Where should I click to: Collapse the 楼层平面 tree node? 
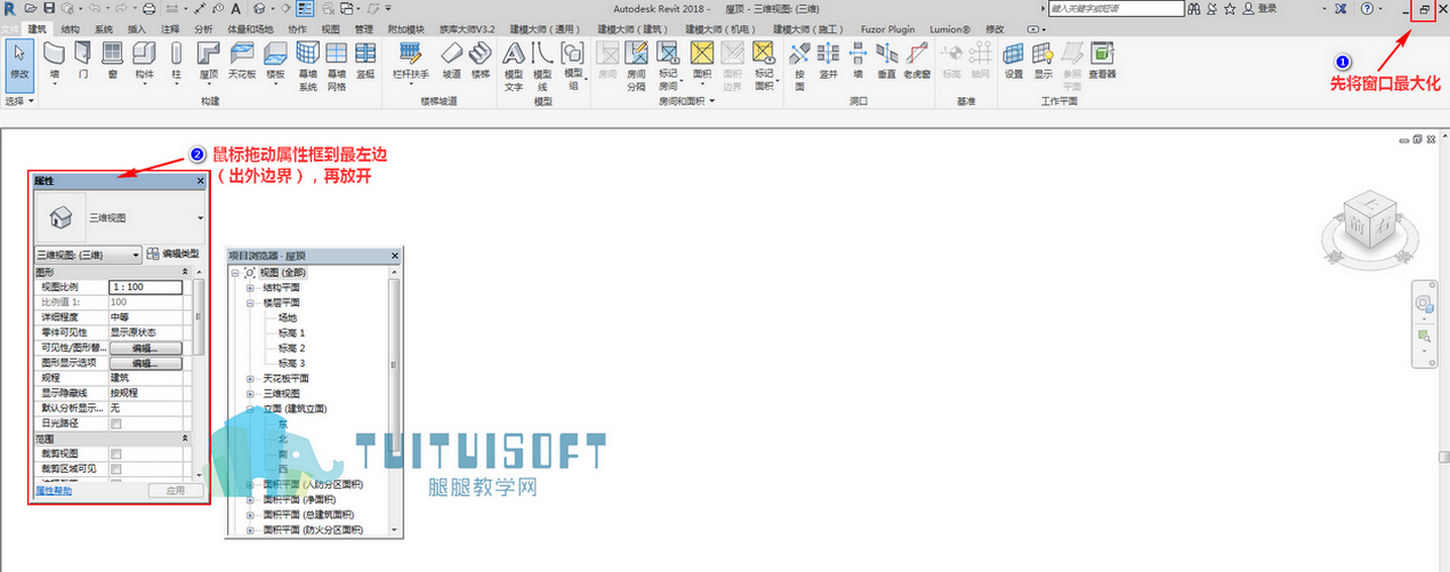click(250, 303)
